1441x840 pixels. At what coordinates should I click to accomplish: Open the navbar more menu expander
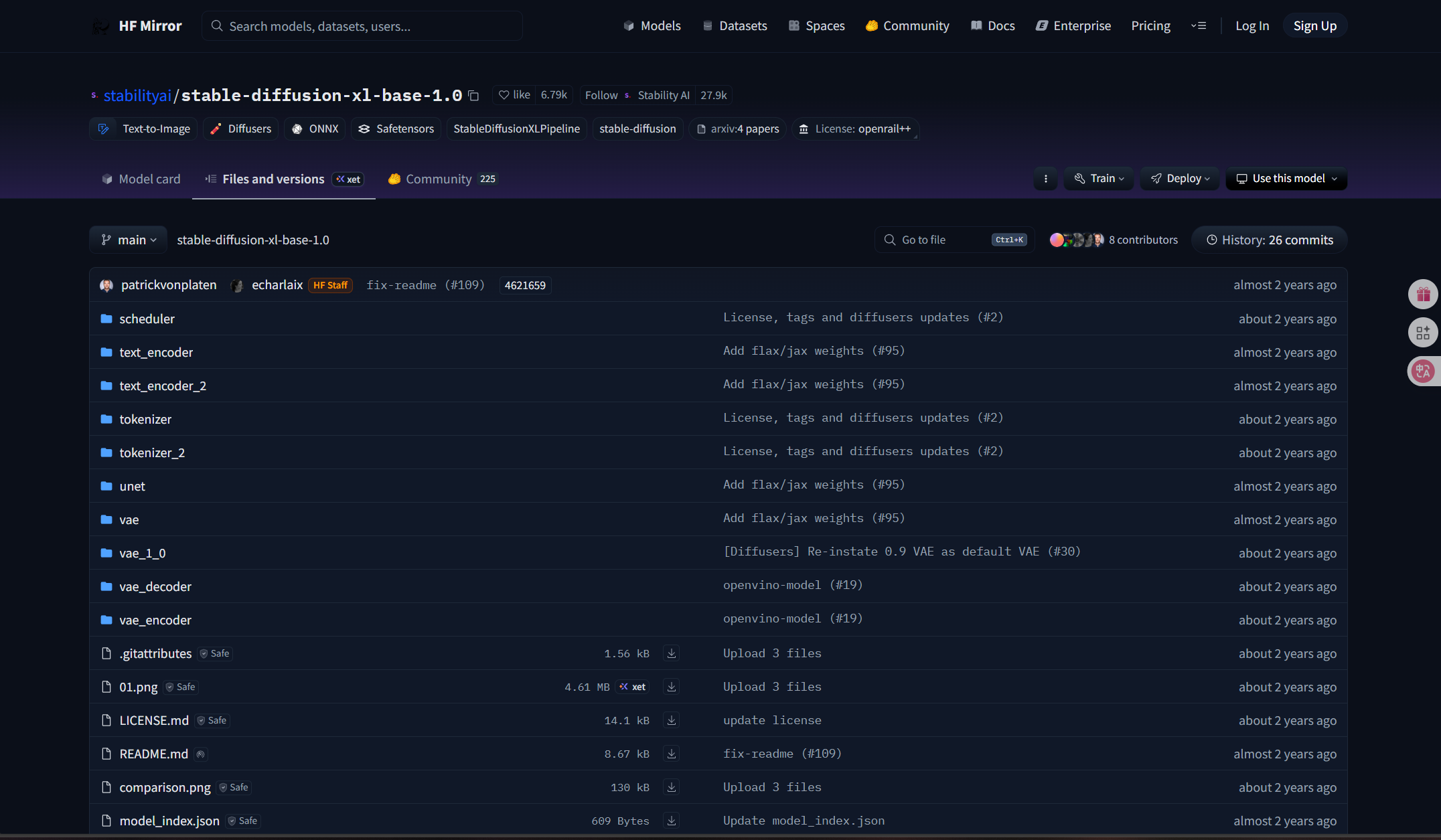(1199, 26)
